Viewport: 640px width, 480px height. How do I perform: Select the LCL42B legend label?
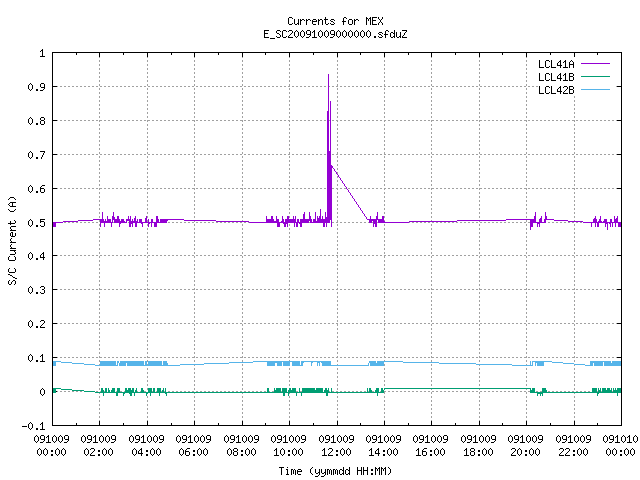(x=556, y=90)
